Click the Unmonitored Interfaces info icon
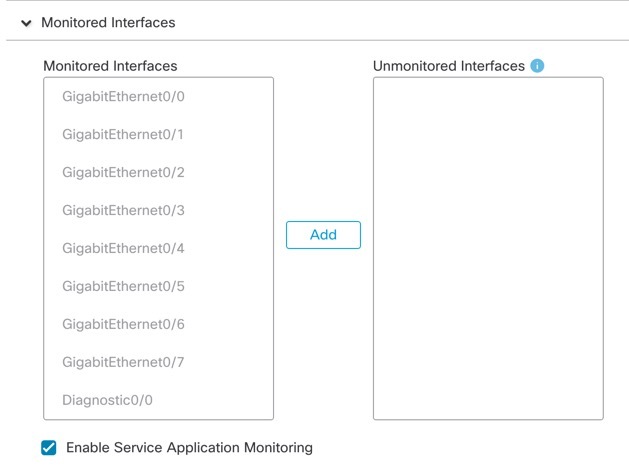Image resolution: width=629 pixels, height=471 pixels. pos(537,66)
